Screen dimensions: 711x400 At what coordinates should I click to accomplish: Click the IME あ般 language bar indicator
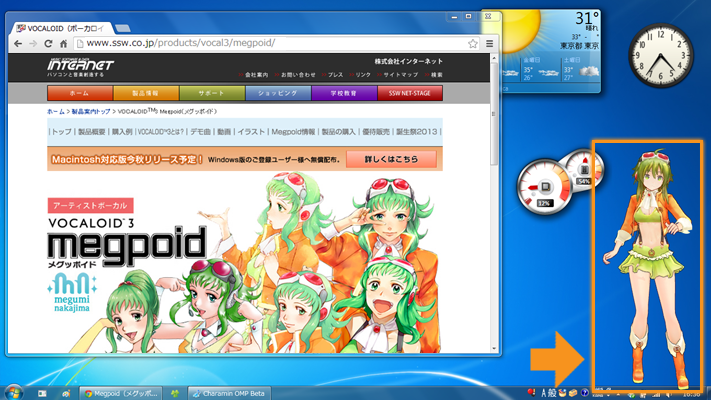pos(548,393)
